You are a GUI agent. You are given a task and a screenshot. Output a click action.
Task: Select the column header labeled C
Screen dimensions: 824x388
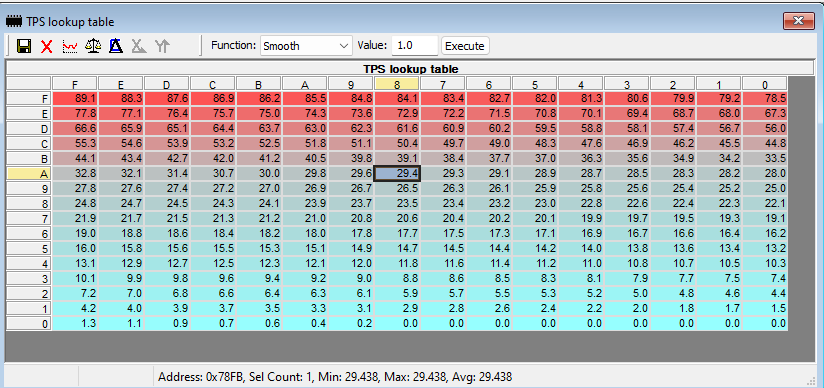coord(213,83)
